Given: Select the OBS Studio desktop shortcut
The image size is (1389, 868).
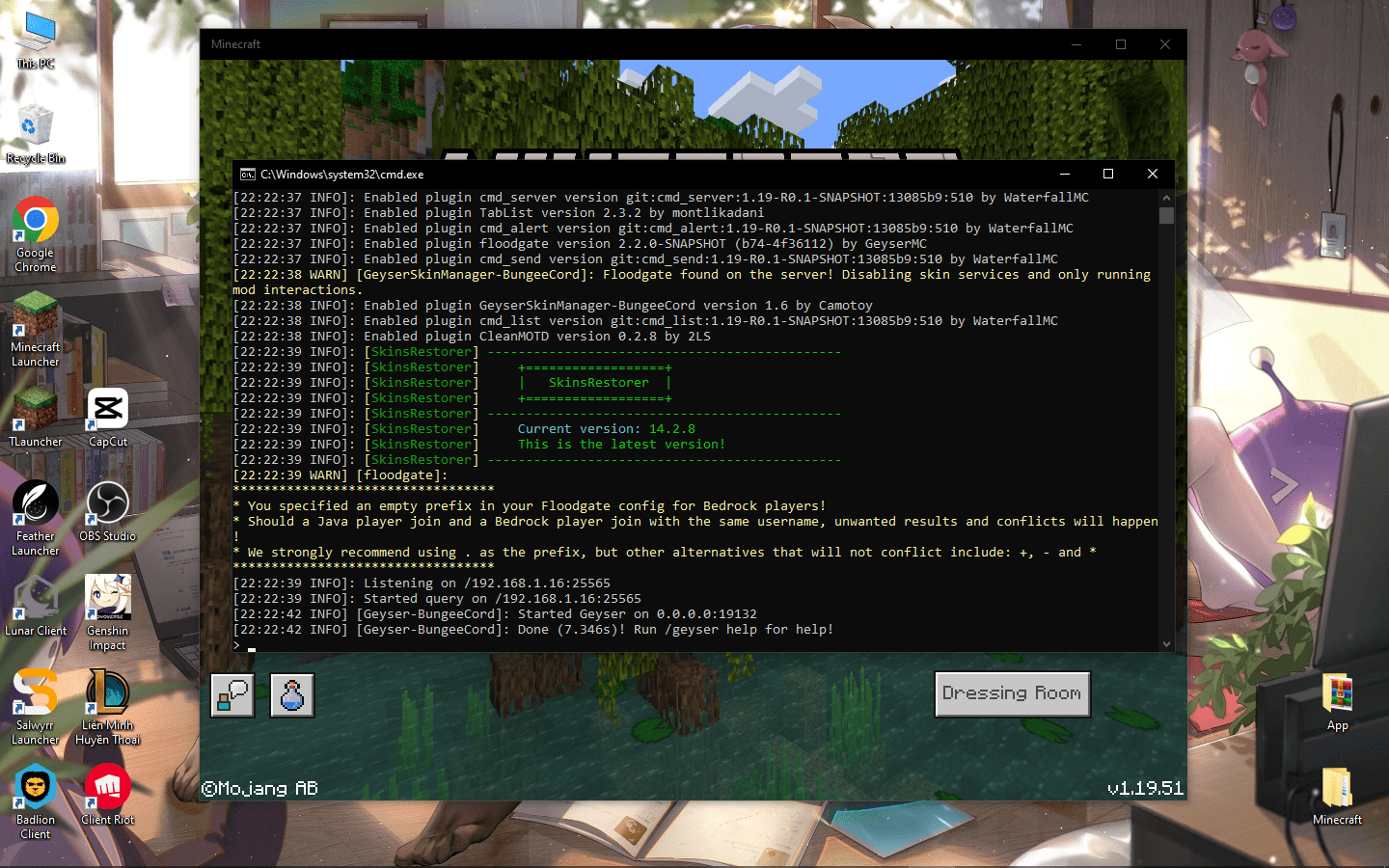Looking at the screenshot, I should coord(108,512).
